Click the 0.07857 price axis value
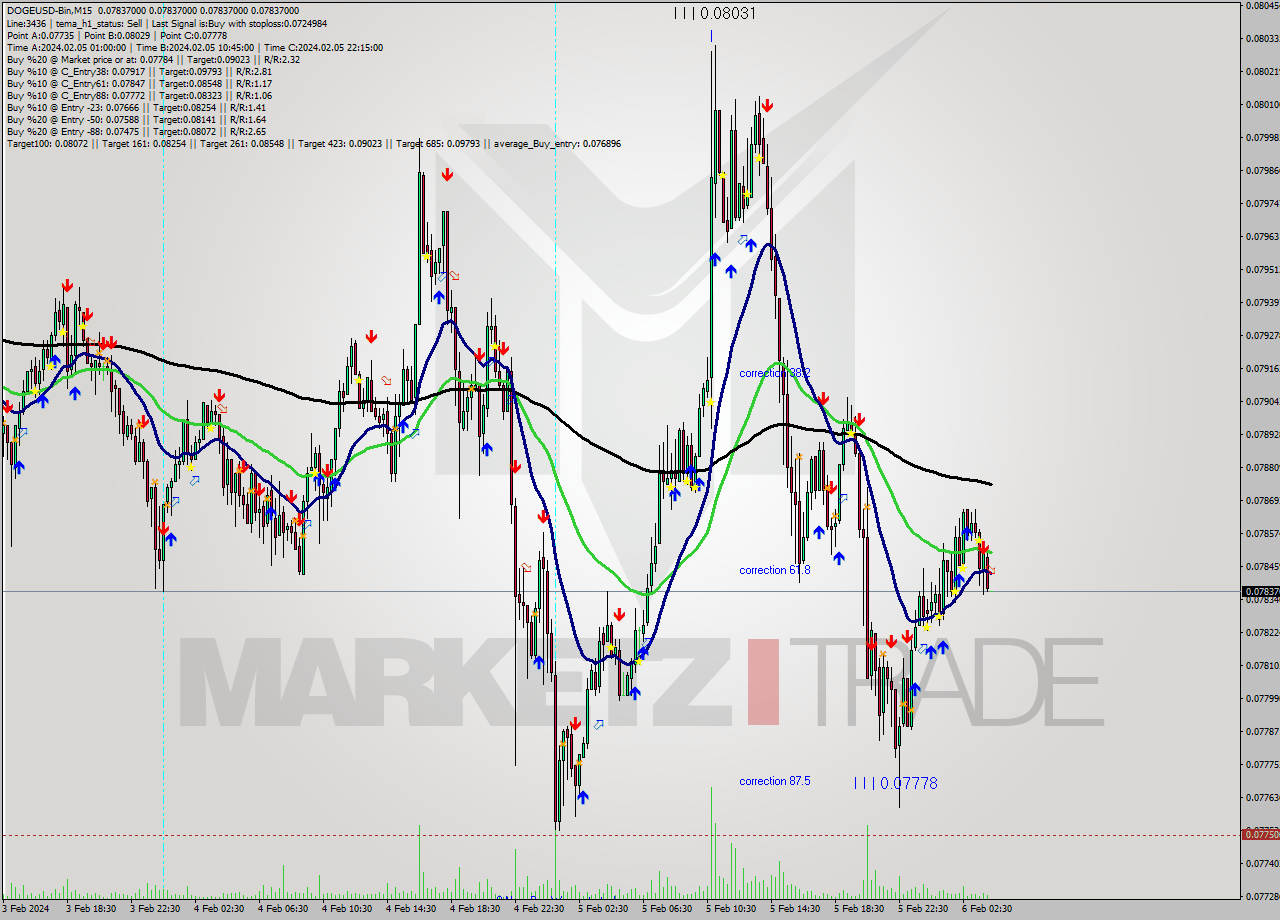The height and width of the screenshot is (920, 1280). (x=1262, y=534)
